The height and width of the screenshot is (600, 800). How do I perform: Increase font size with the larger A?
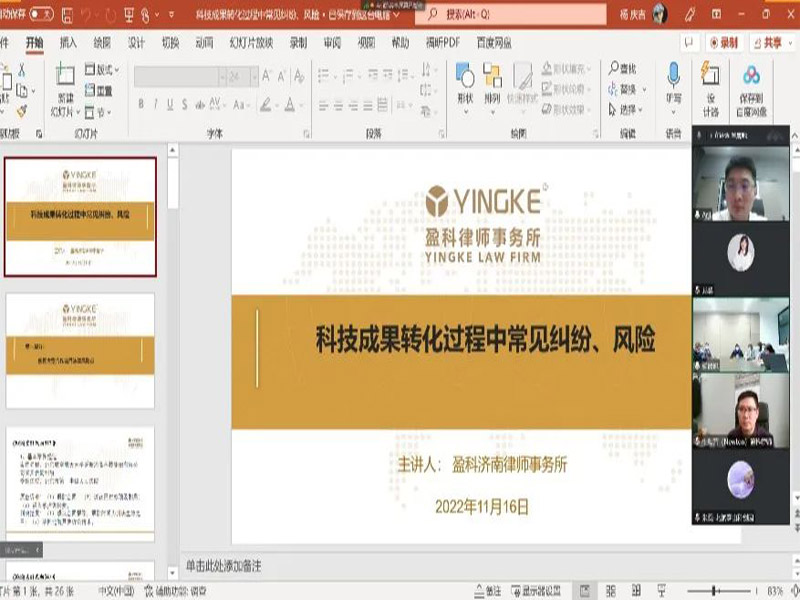point(266,77)
